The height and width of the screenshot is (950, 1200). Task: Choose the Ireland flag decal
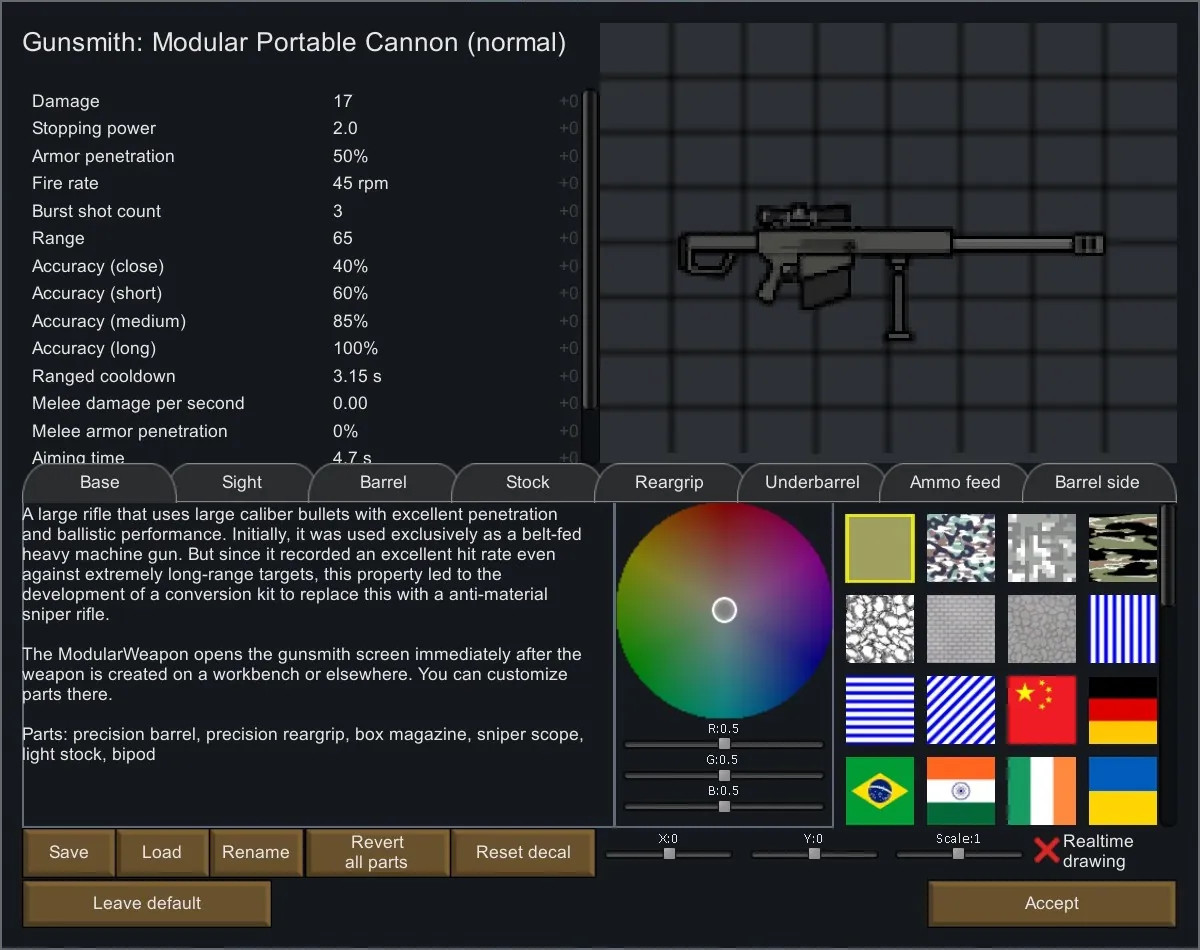click(1041, 791)
